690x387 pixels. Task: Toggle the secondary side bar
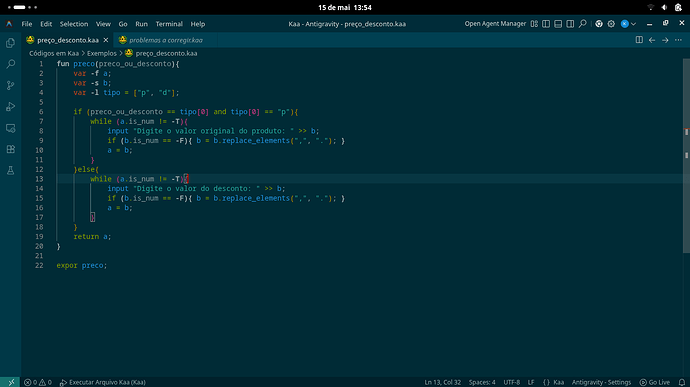point(570,24)
